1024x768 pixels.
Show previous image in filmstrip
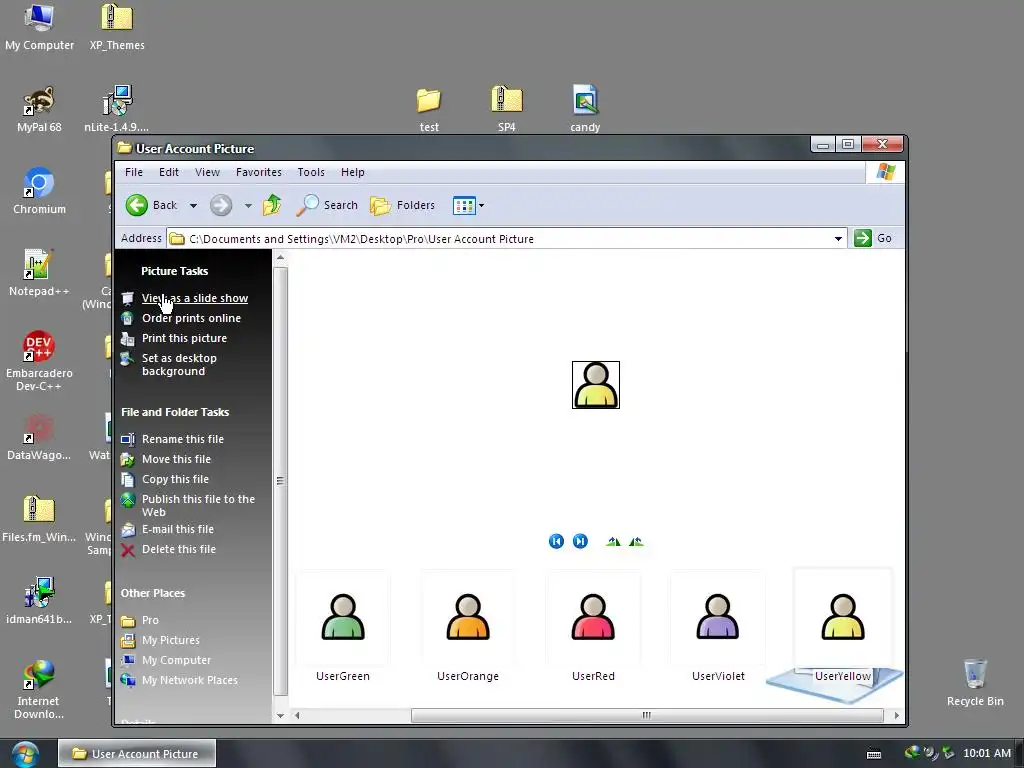(556, 541)
